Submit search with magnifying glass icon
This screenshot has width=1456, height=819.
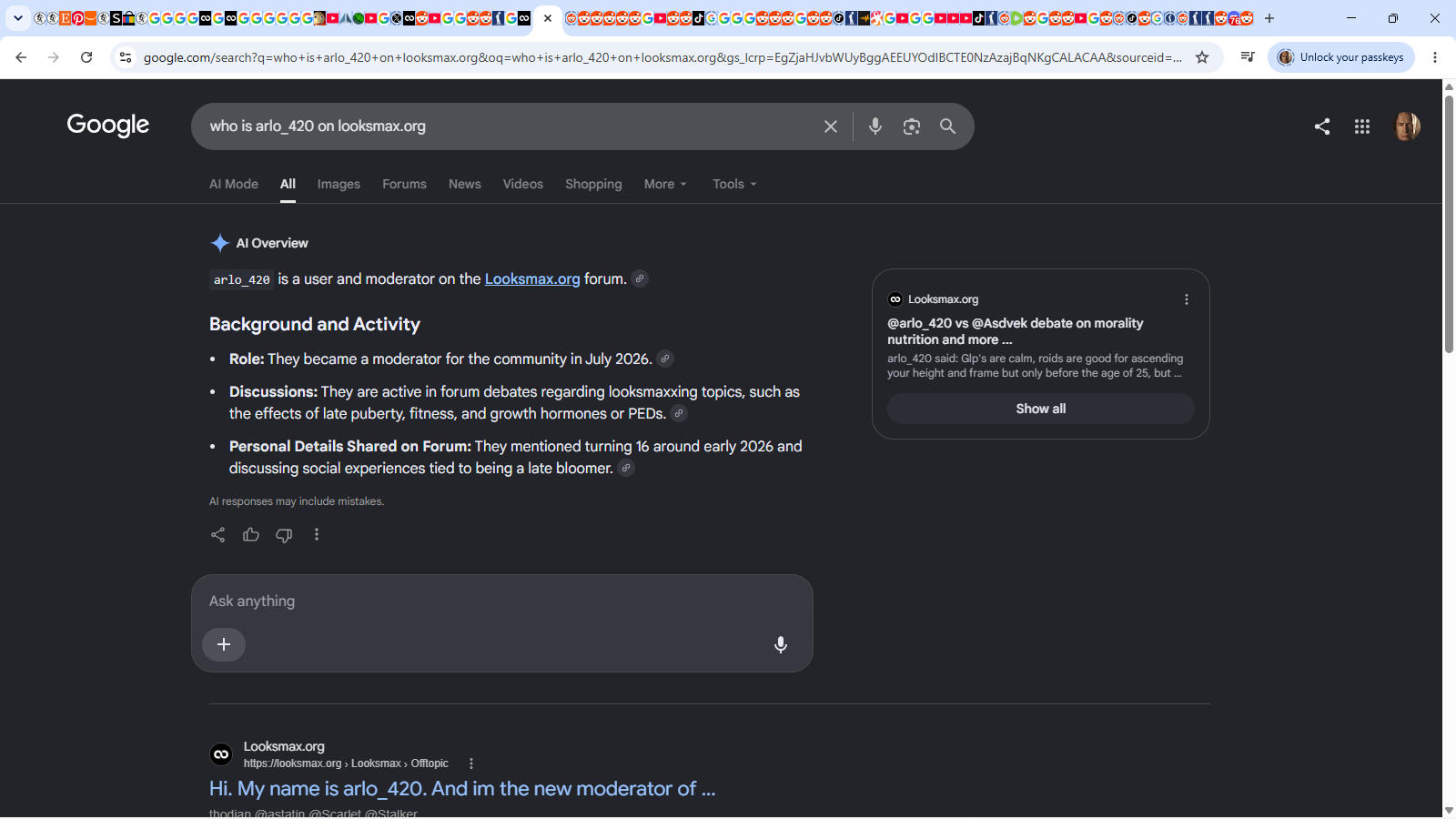[948, 126]
